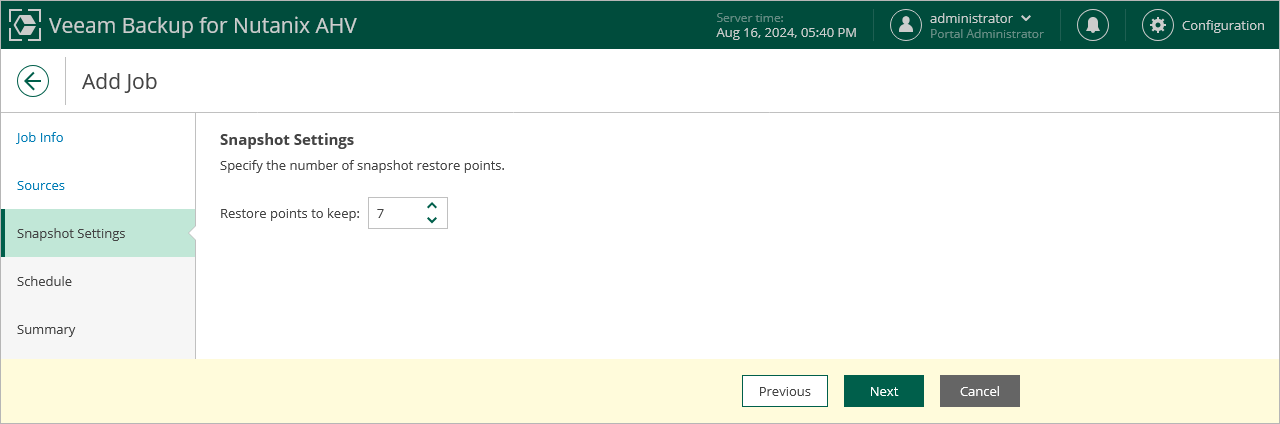
Task: Click the administrator user name
Action: coord(971,18)
